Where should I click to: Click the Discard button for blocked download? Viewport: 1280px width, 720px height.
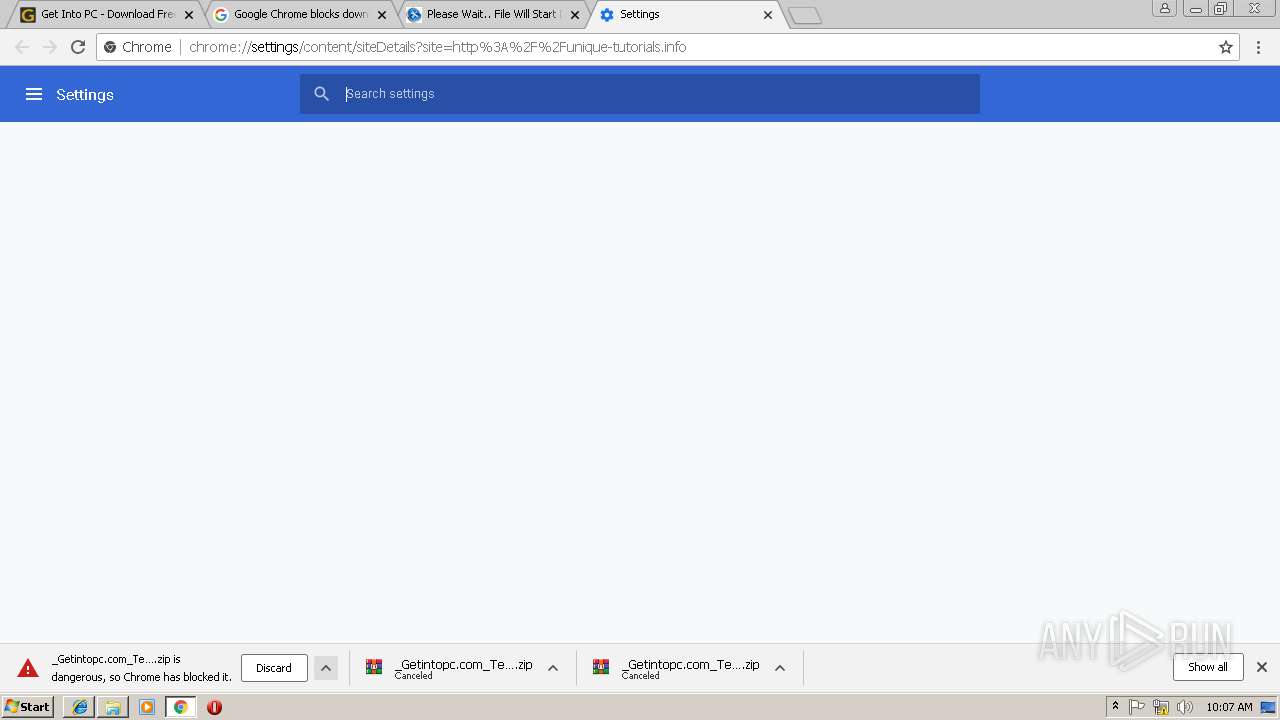pos(274,668)
